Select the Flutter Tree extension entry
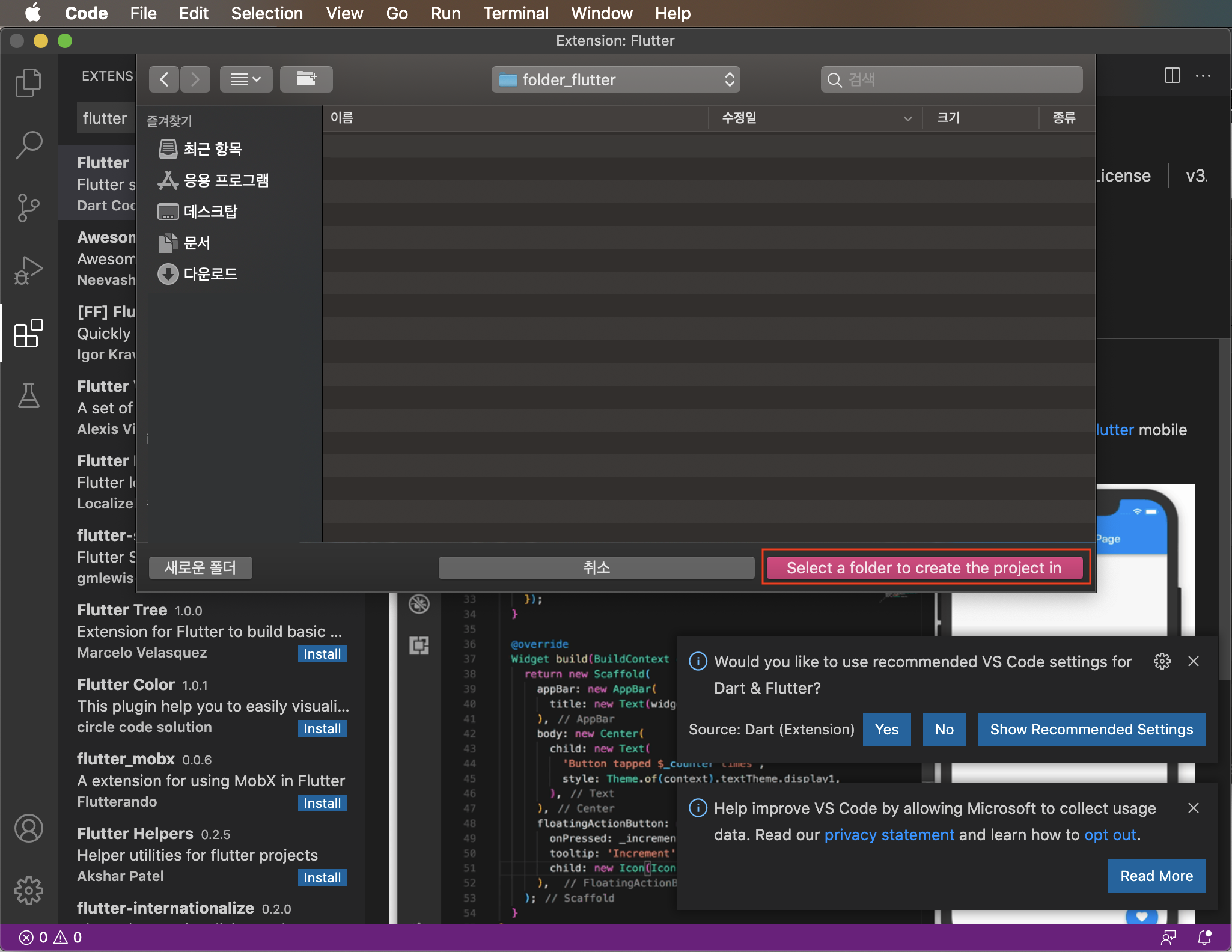The height and width of the screenshot is (952, 1232). [212, 631]
